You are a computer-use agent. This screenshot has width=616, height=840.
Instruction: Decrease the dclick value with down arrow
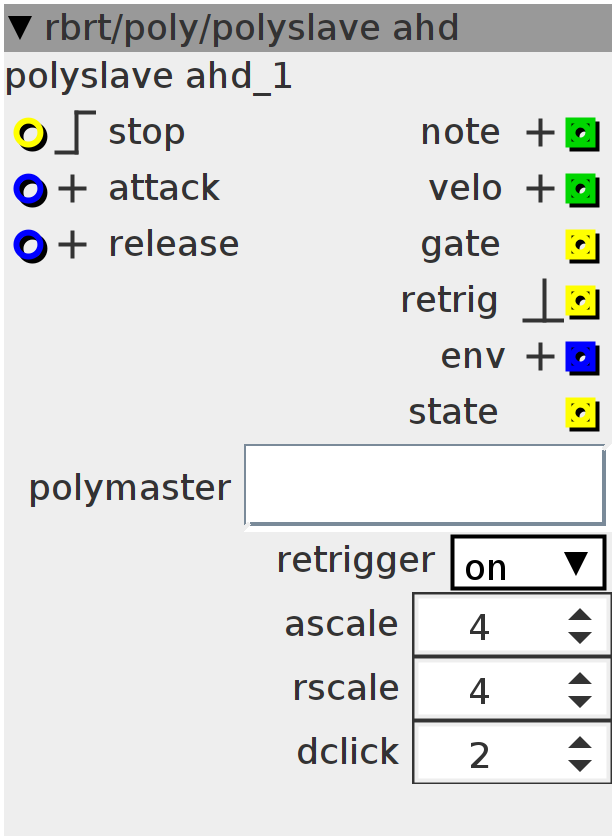click(580, 766)
